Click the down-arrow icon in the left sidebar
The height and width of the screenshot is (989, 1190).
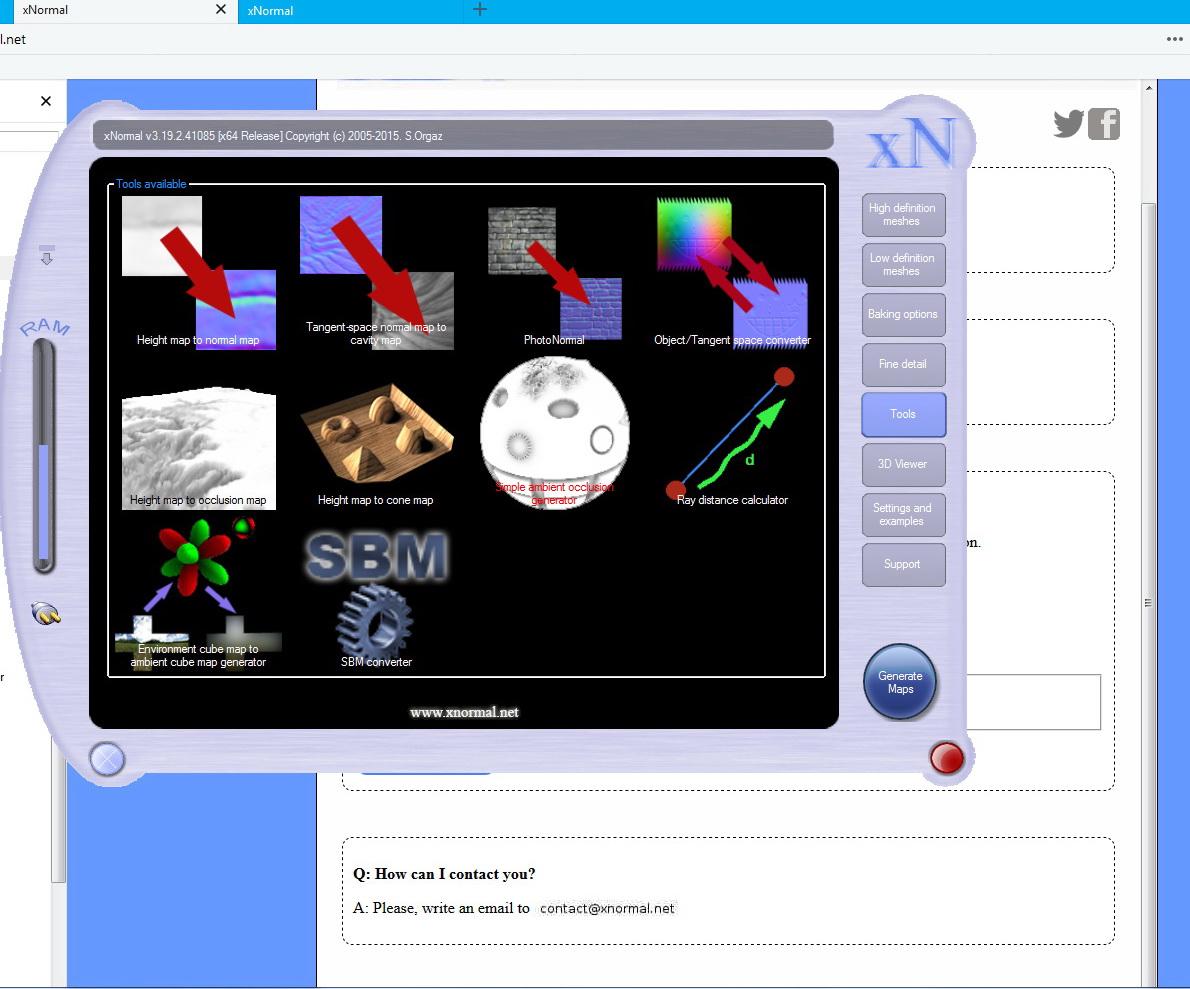point(46,255)
